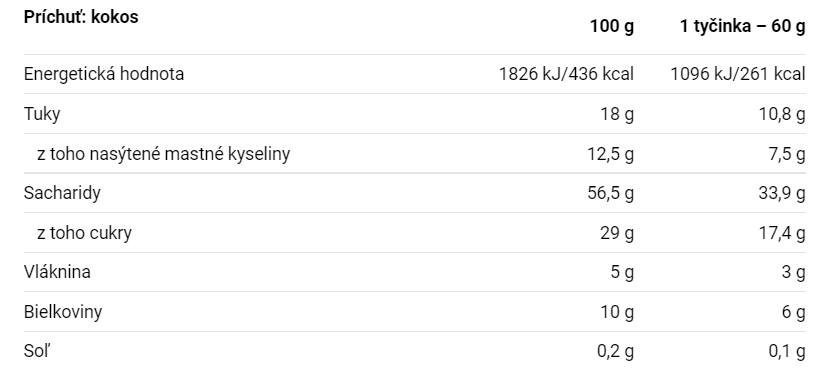817x381 pixels.
Task: Select the '100 g' column header
Action: pyautogui.click(x=612, y=26)
